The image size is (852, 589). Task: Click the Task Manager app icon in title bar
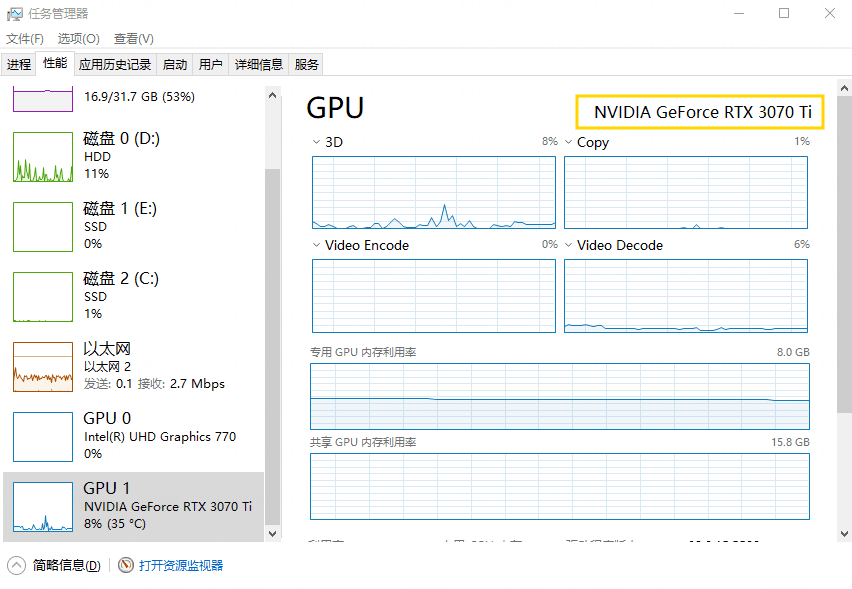point(15,14)
